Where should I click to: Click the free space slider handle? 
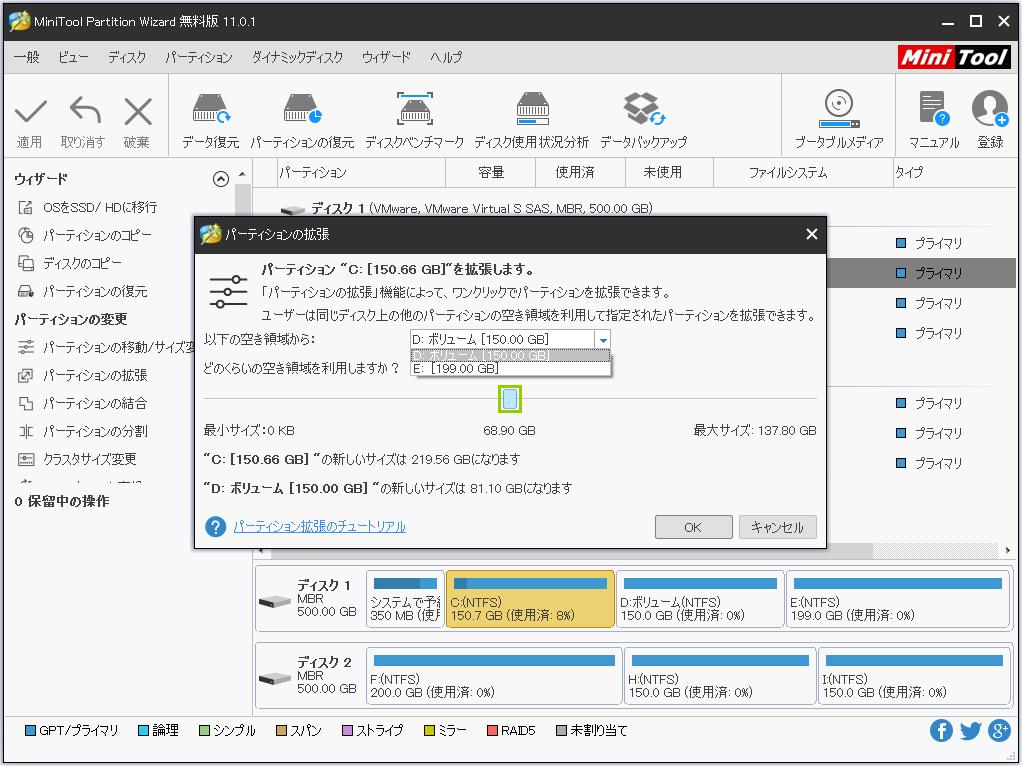[511, 399]
